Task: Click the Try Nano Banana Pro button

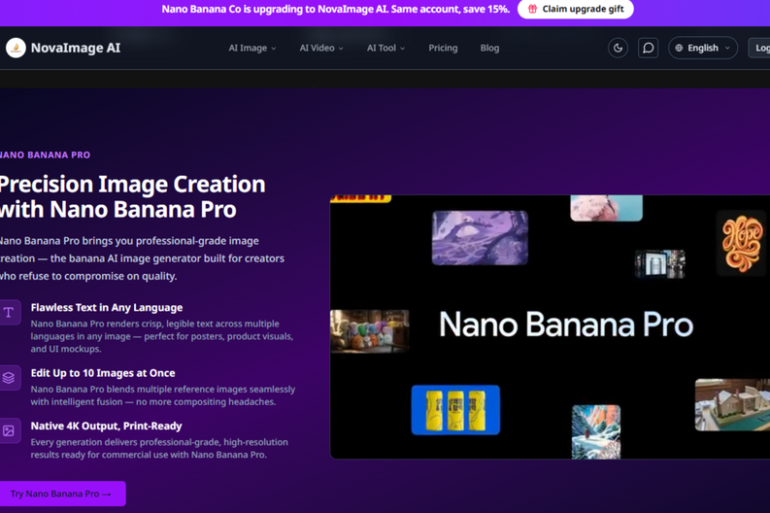Action: click(62, 494)
